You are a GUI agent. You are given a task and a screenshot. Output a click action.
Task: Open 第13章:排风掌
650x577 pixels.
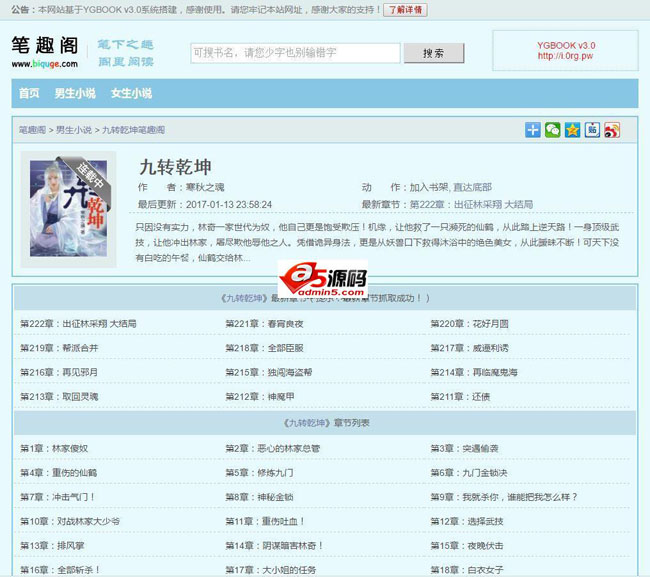tap(52, 546)
